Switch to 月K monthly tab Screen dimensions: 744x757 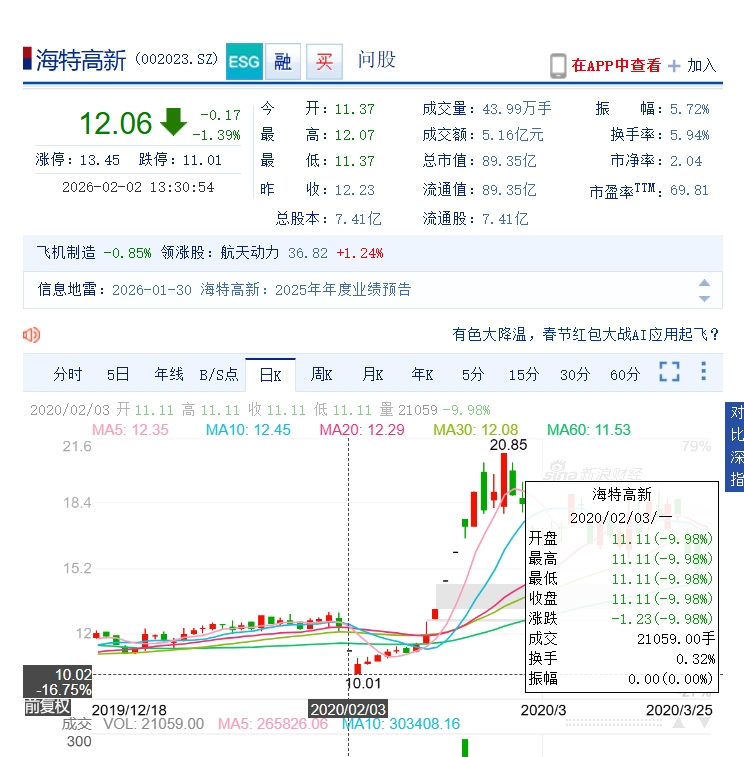372,374
